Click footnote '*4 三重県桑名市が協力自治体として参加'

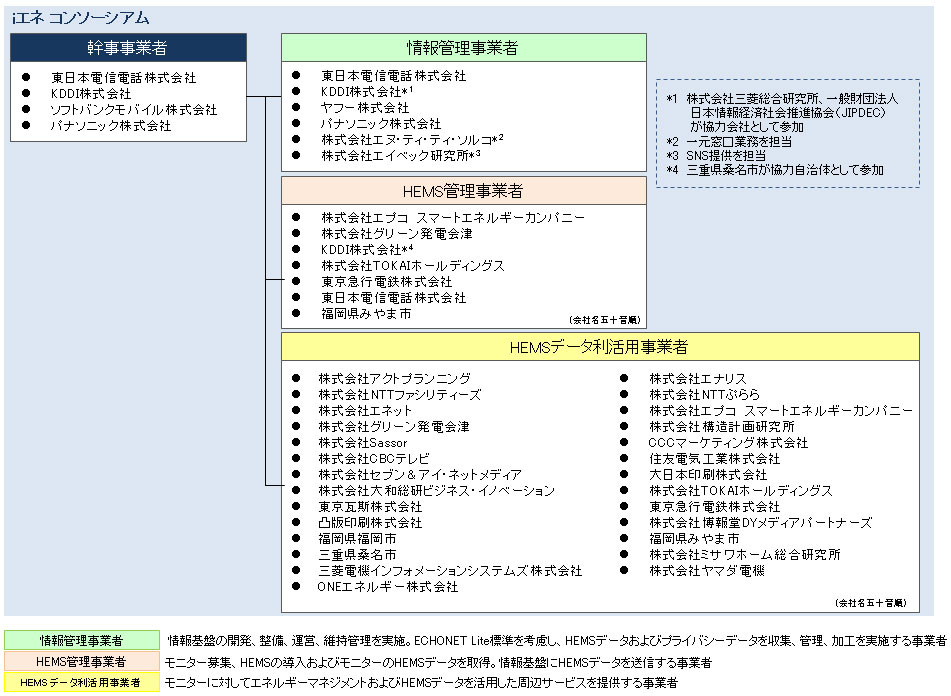click(775, 170)
